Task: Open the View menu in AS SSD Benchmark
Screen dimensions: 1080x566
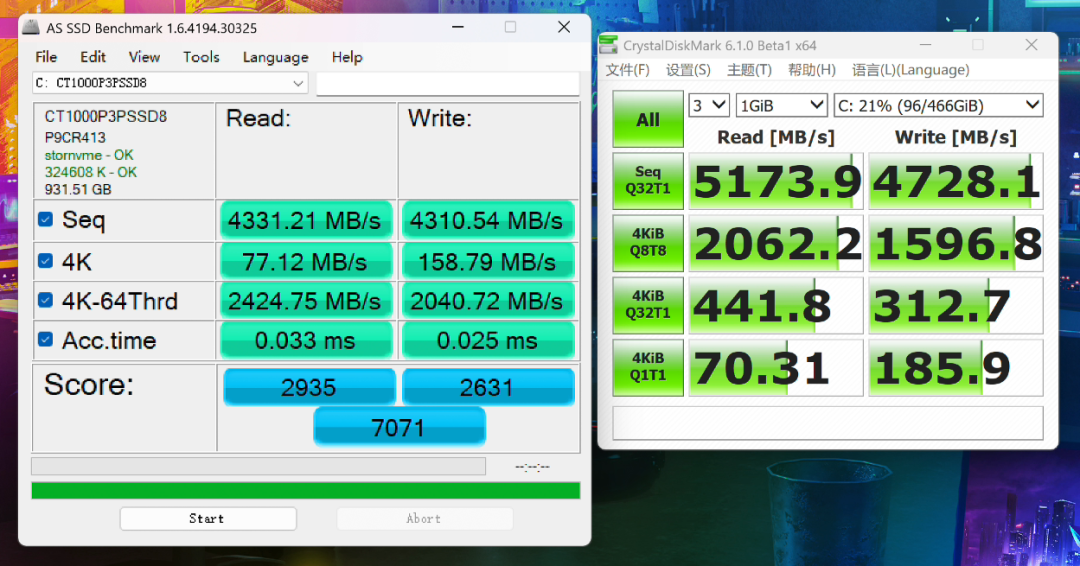Action: coord(145,57)
